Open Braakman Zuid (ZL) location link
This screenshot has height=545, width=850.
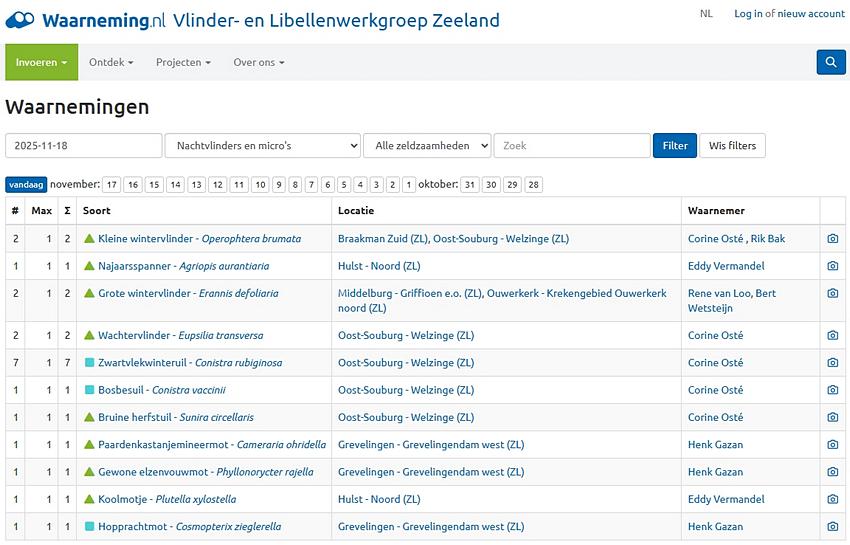point(383,239)
